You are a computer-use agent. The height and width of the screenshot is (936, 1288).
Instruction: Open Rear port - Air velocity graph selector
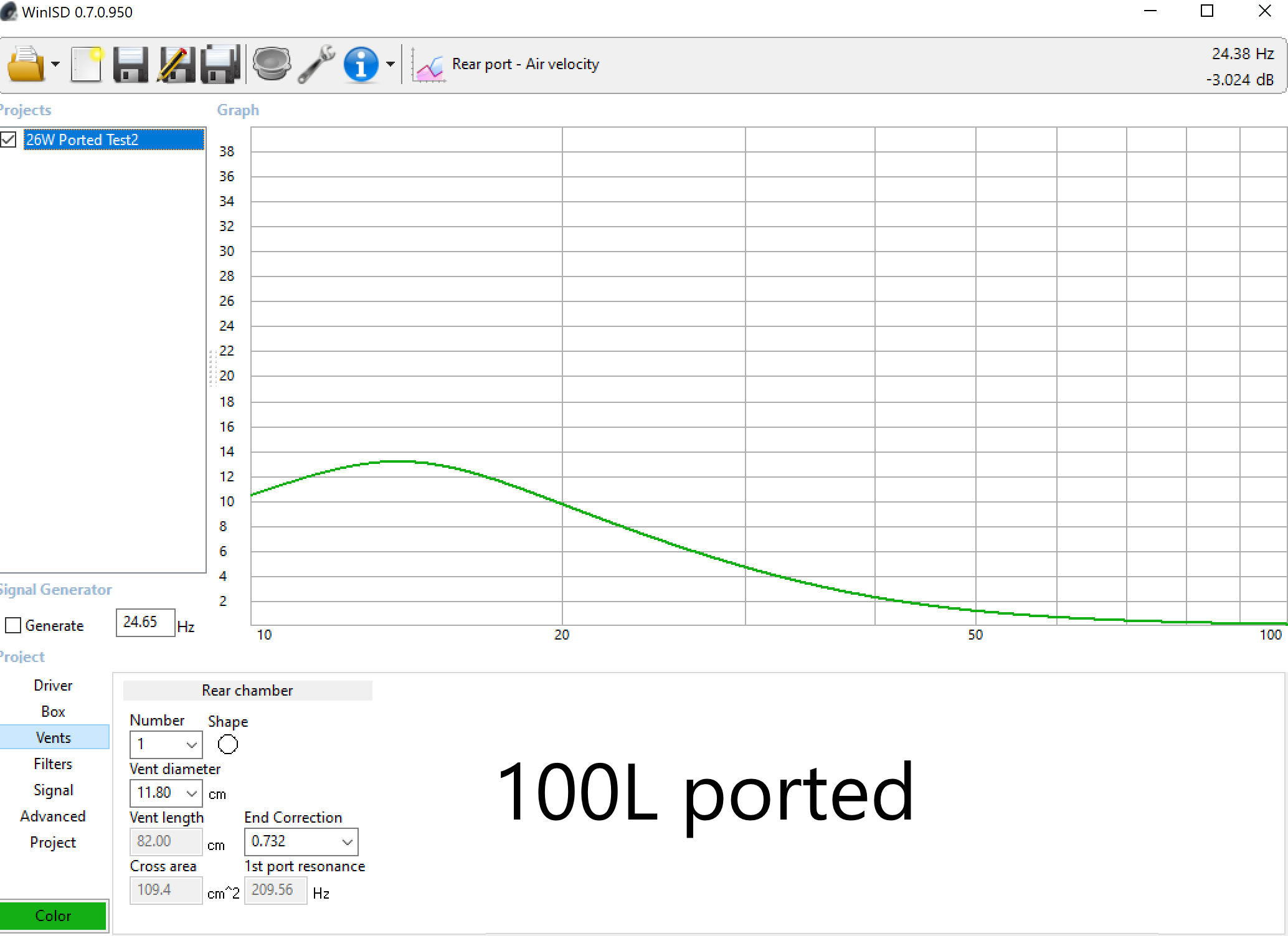click(525, 64)
